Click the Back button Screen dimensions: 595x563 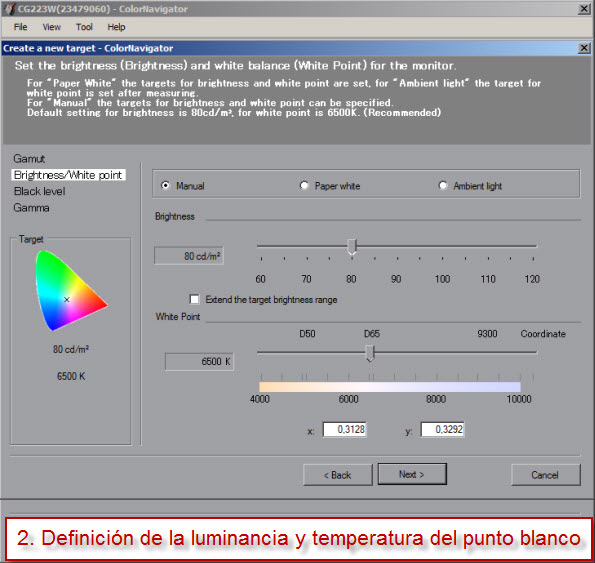click(x=338, y=475)
